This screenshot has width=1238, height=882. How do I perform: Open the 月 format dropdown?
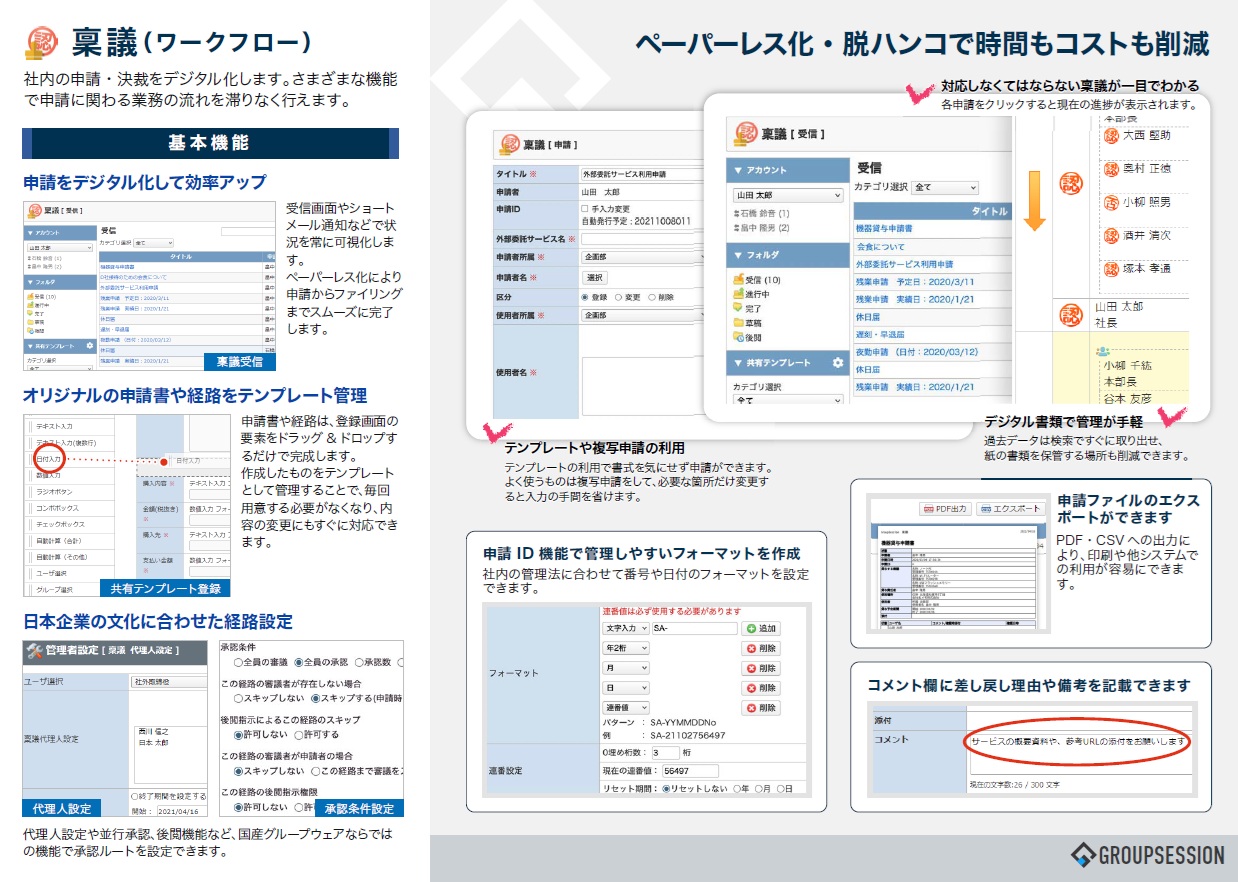click(626, 668)
